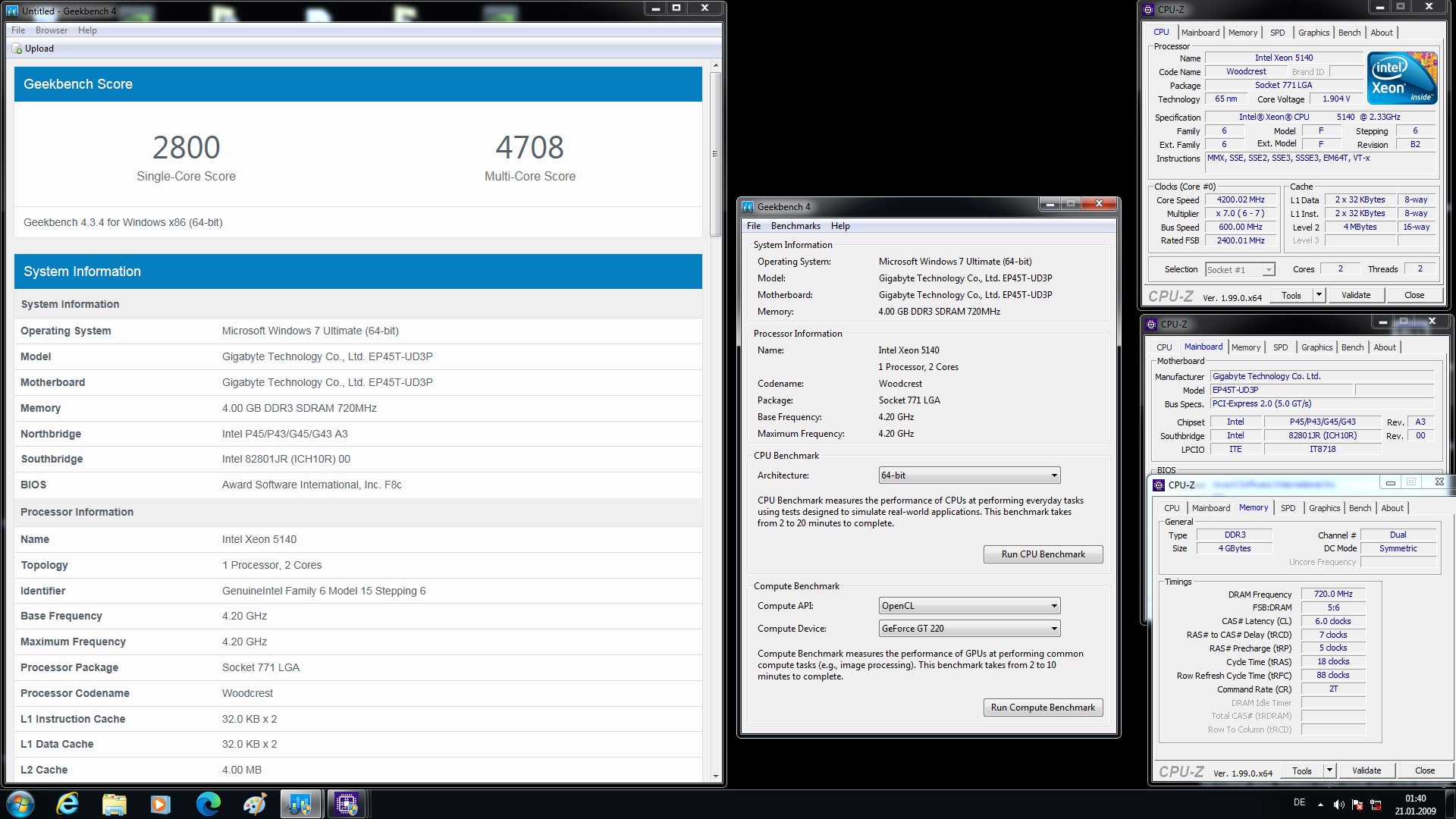Screen dimensions: 1456x819
Task: Switch to SPD tab in top CPU-Z window
Action: 1278,33
